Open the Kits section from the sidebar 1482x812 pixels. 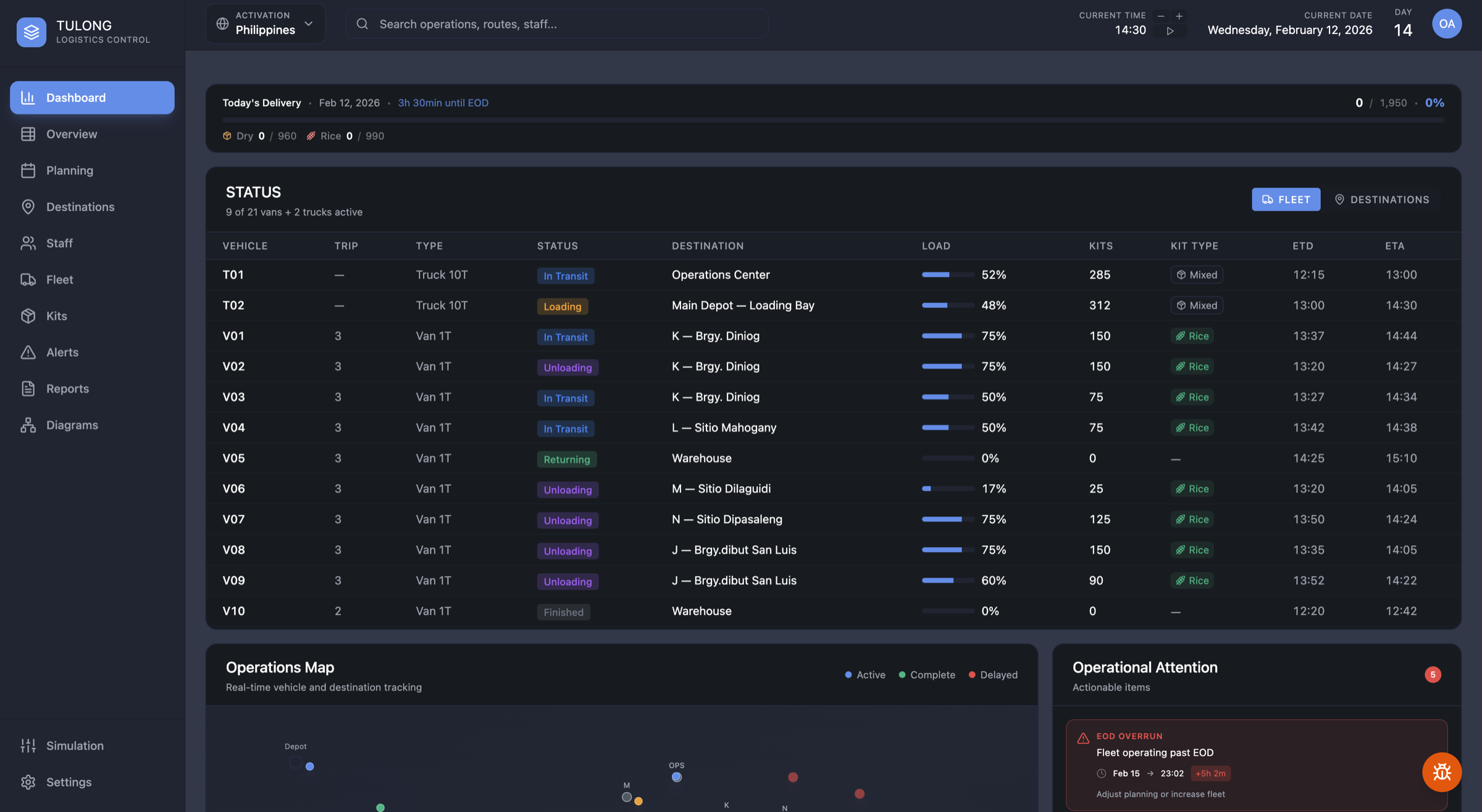pyautogui.click(x=28, y=316)
